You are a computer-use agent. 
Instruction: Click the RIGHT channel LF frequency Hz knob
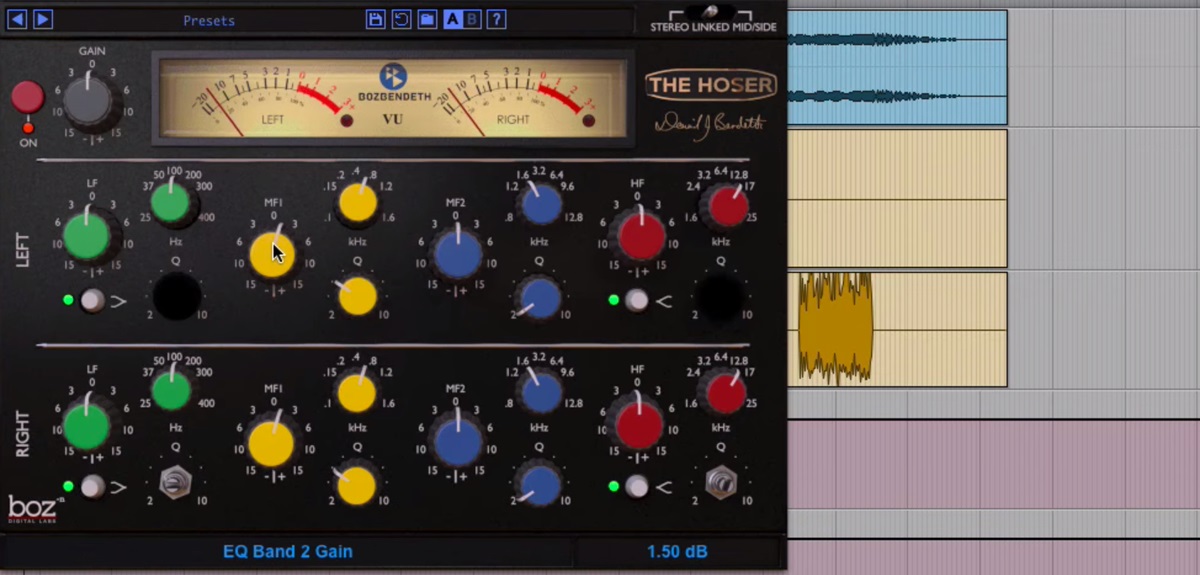170,391
